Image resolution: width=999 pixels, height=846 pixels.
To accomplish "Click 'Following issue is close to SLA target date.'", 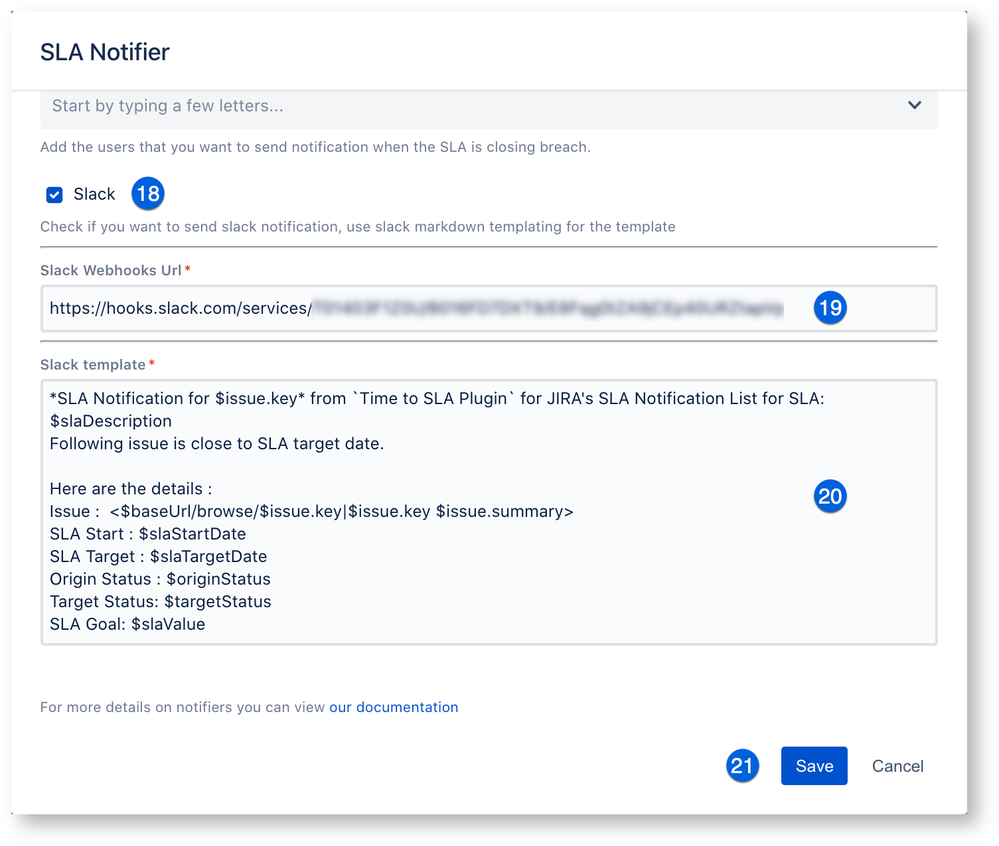I will (217, 443).
